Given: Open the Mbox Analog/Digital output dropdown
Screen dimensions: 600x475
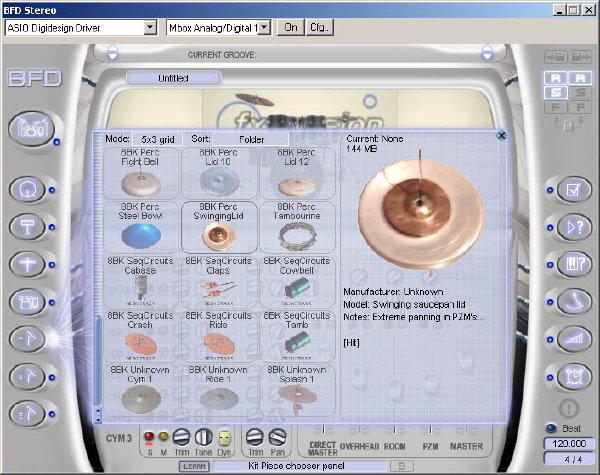Looking at the screenshot, I should pyautogui.click(x=264, y=28).
